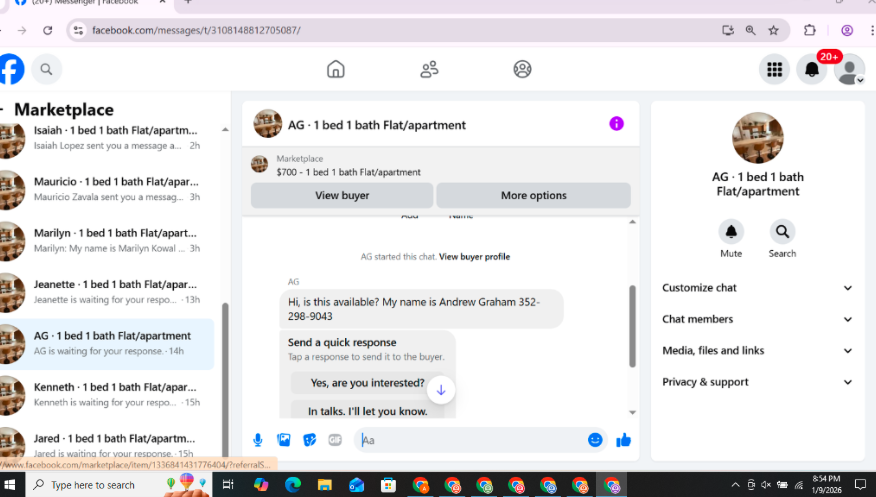Click the purple conversation information icon

(x=616, y=123)
